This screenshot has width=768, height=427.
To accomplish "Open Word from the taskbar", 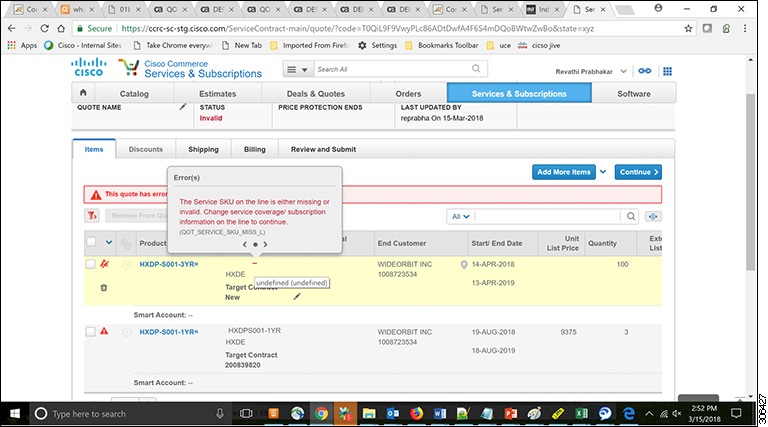I will 440,414.
